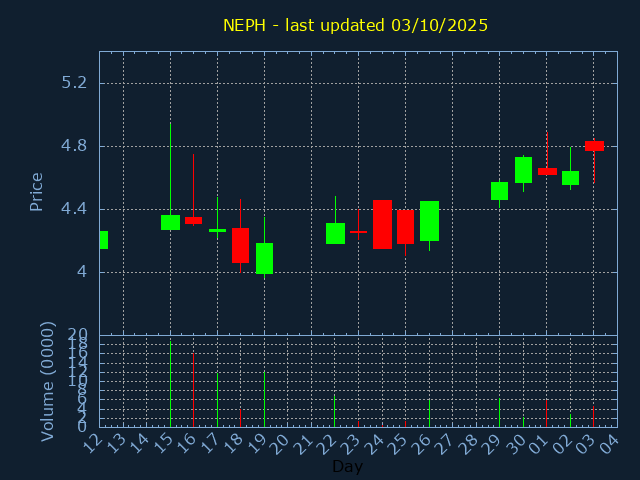
Task: Click the "Volume (0000)" axis title
Action: point(47,381)
